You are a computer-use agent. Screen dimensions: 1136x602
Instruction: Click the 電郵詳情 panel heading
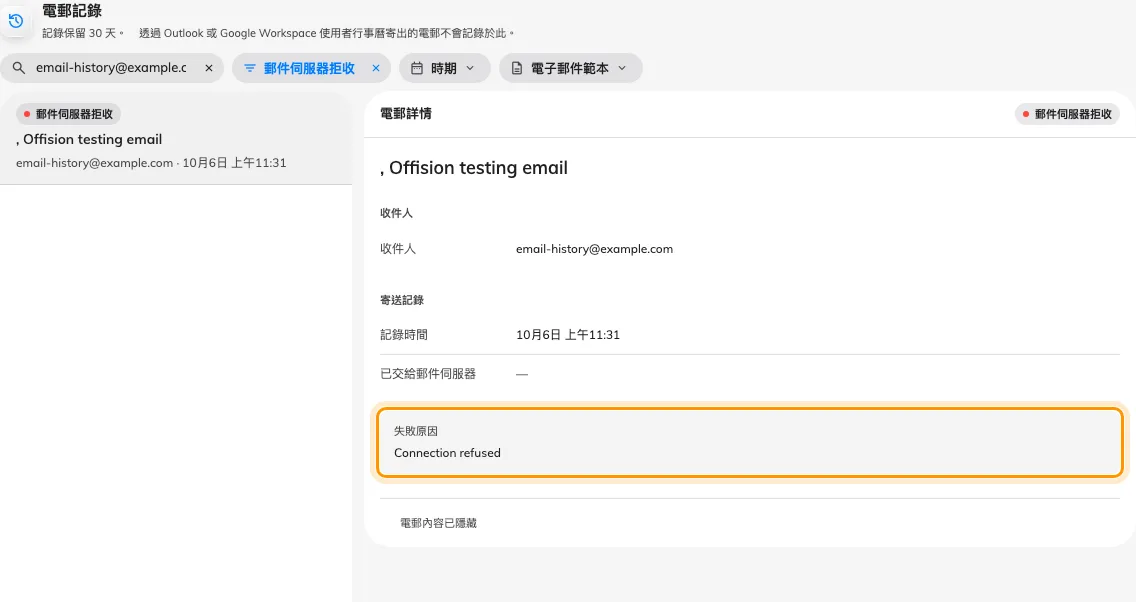click(406, 114)
